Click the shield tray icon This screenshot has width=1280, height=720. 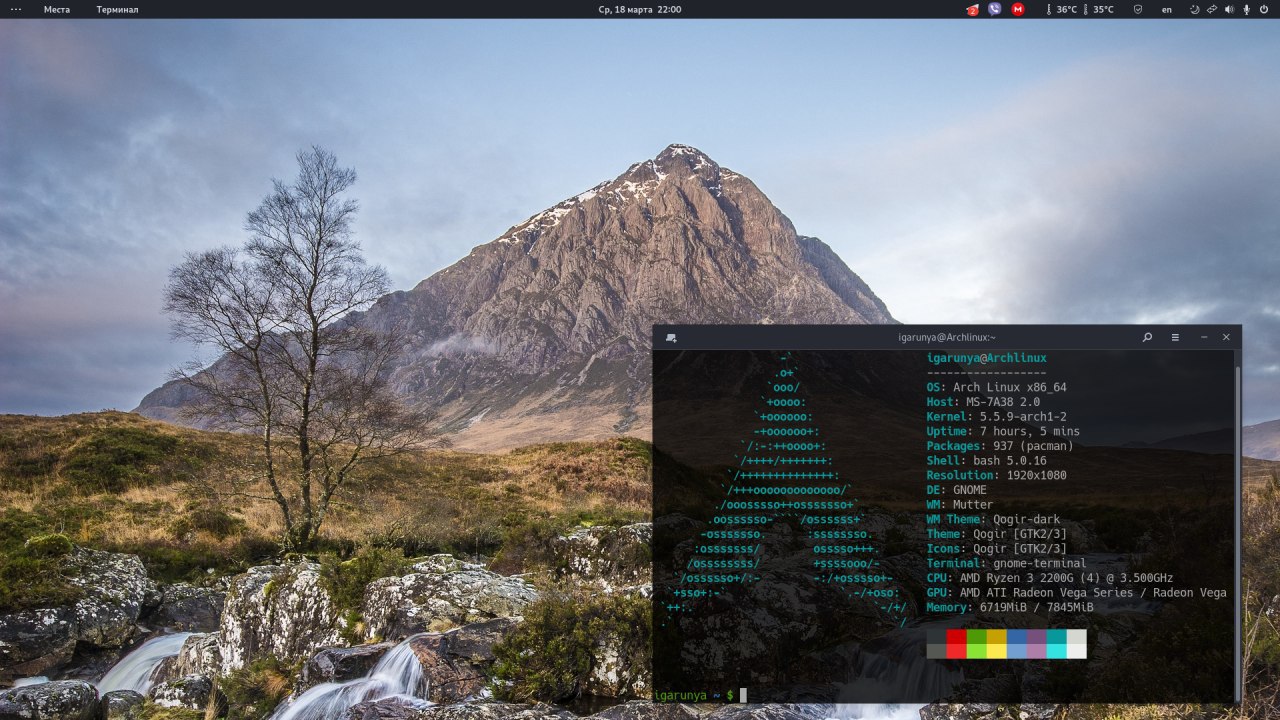point(1137,9)
